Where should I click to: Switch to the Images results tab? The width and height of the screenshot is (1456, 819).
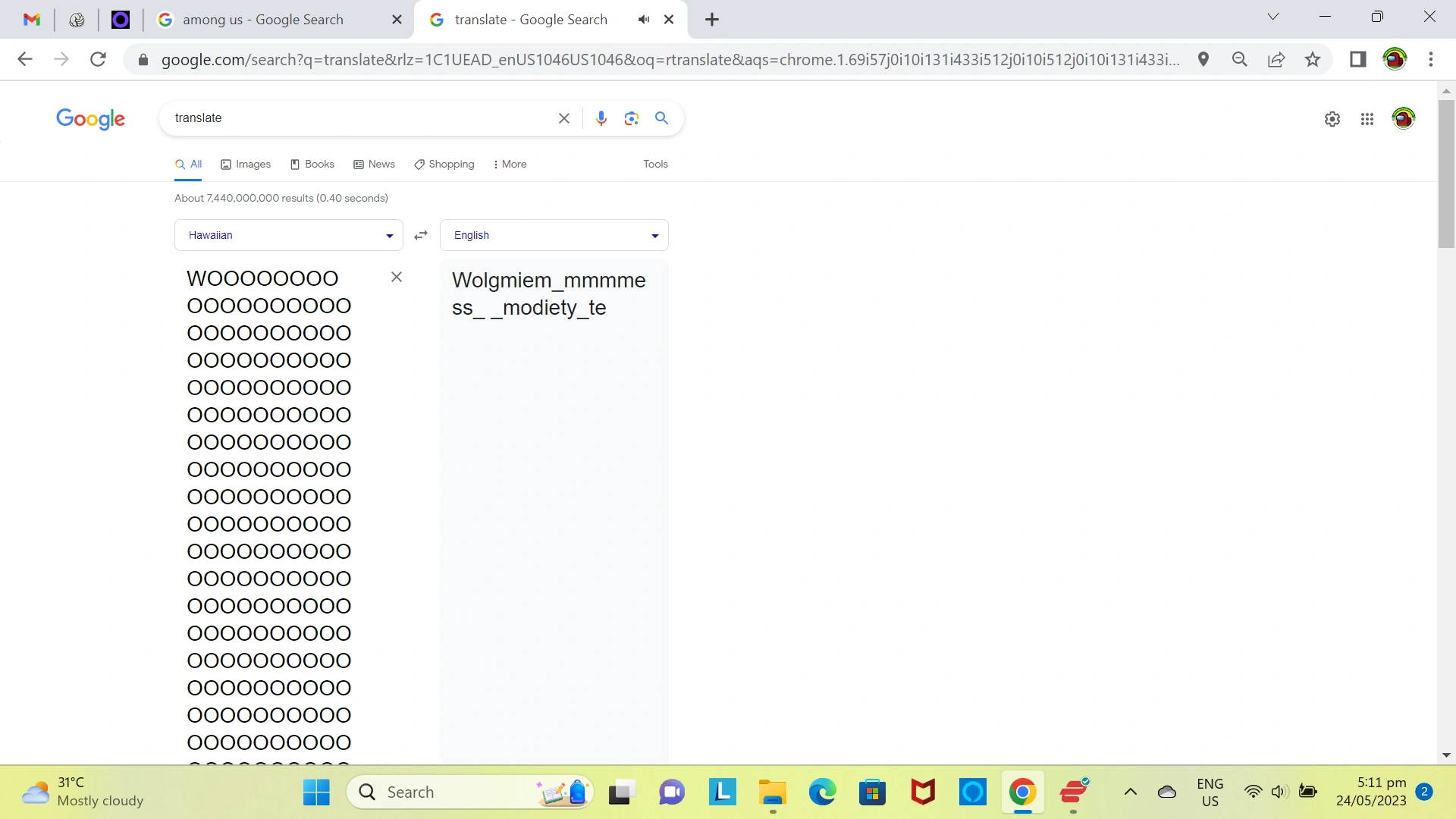(x=246, y=165)
